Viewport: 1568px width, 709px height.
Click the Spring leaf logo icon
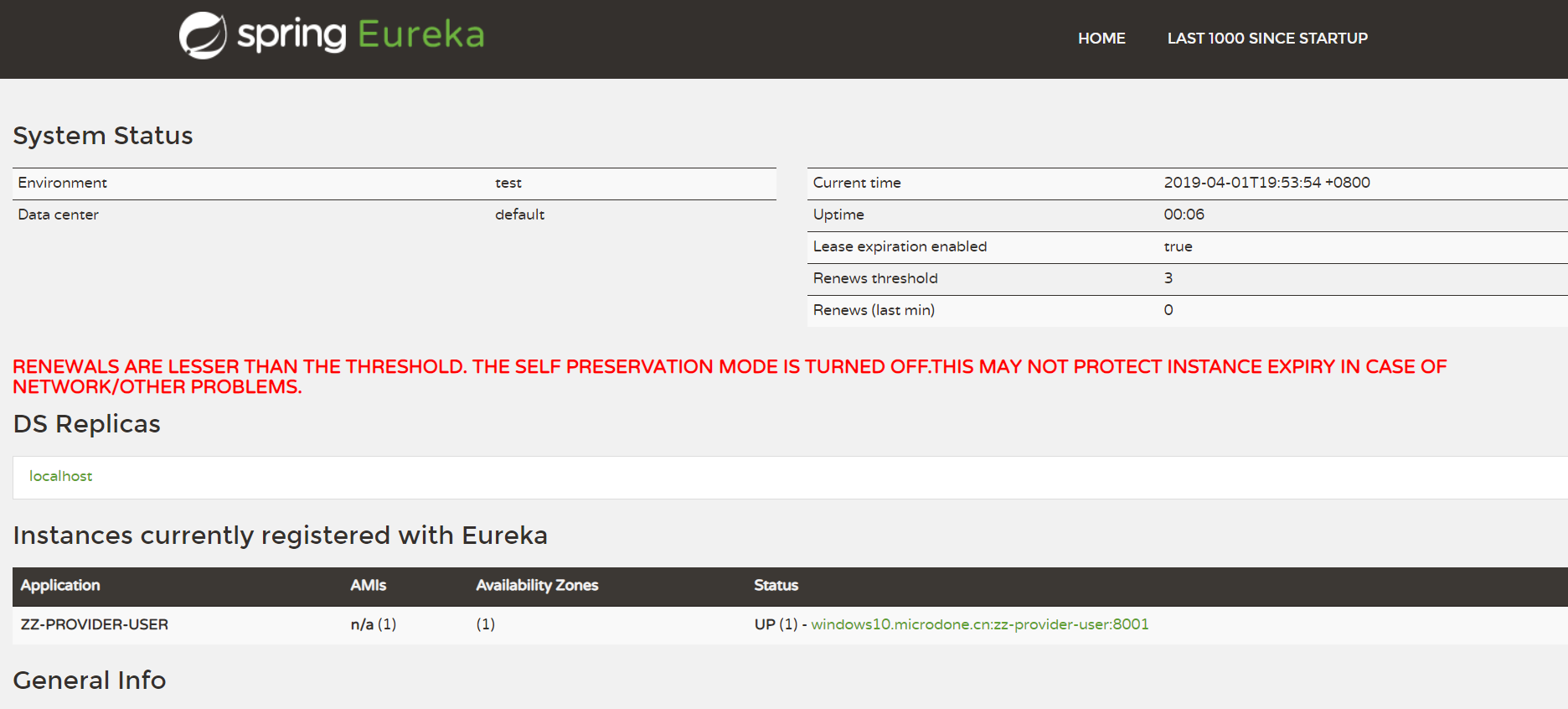coord(203,35)
